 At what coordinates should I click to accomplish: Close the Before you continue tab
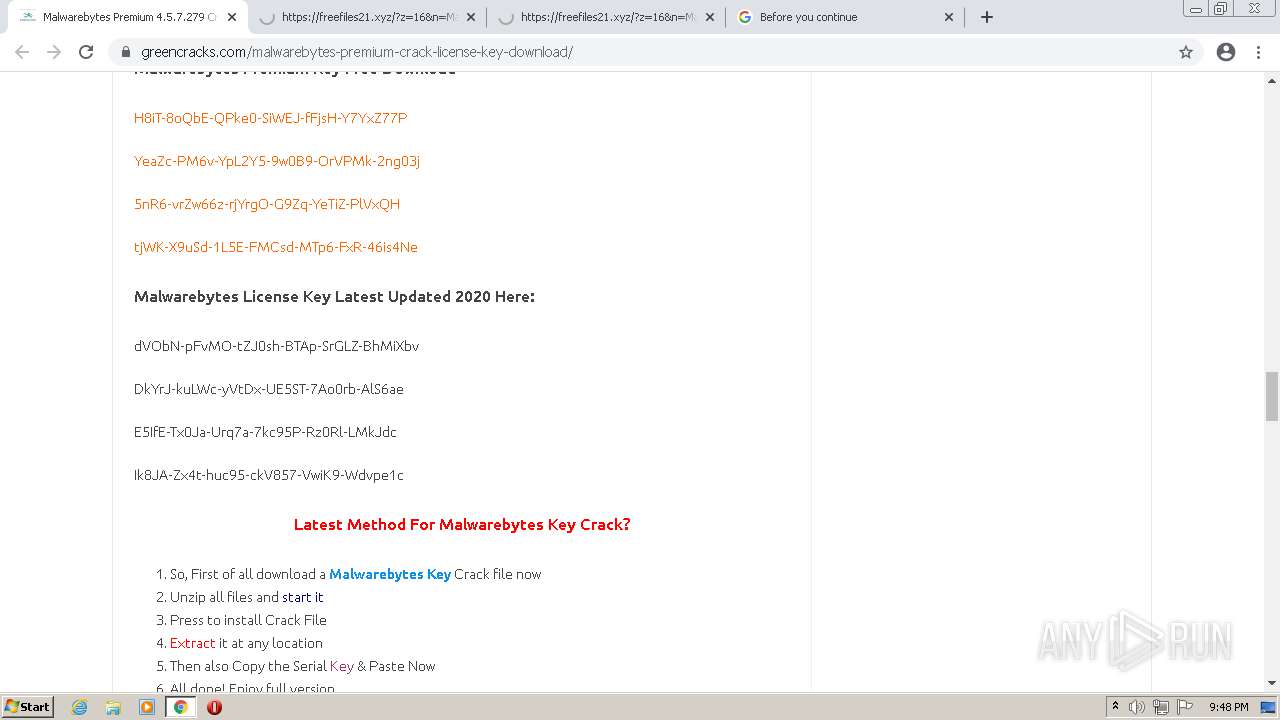click(949, 17)
